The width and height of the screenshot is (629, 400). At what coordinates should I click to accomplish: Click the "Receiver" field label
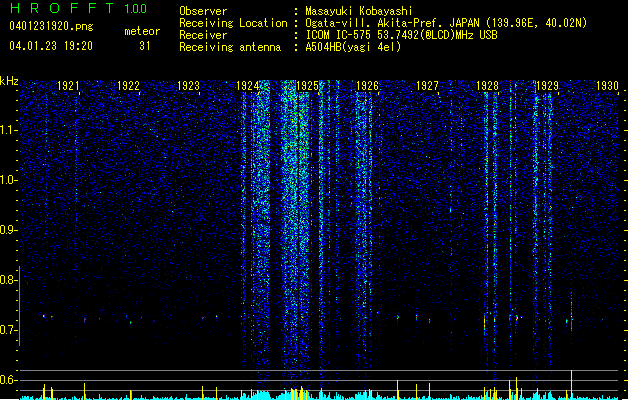click(203, 35)
